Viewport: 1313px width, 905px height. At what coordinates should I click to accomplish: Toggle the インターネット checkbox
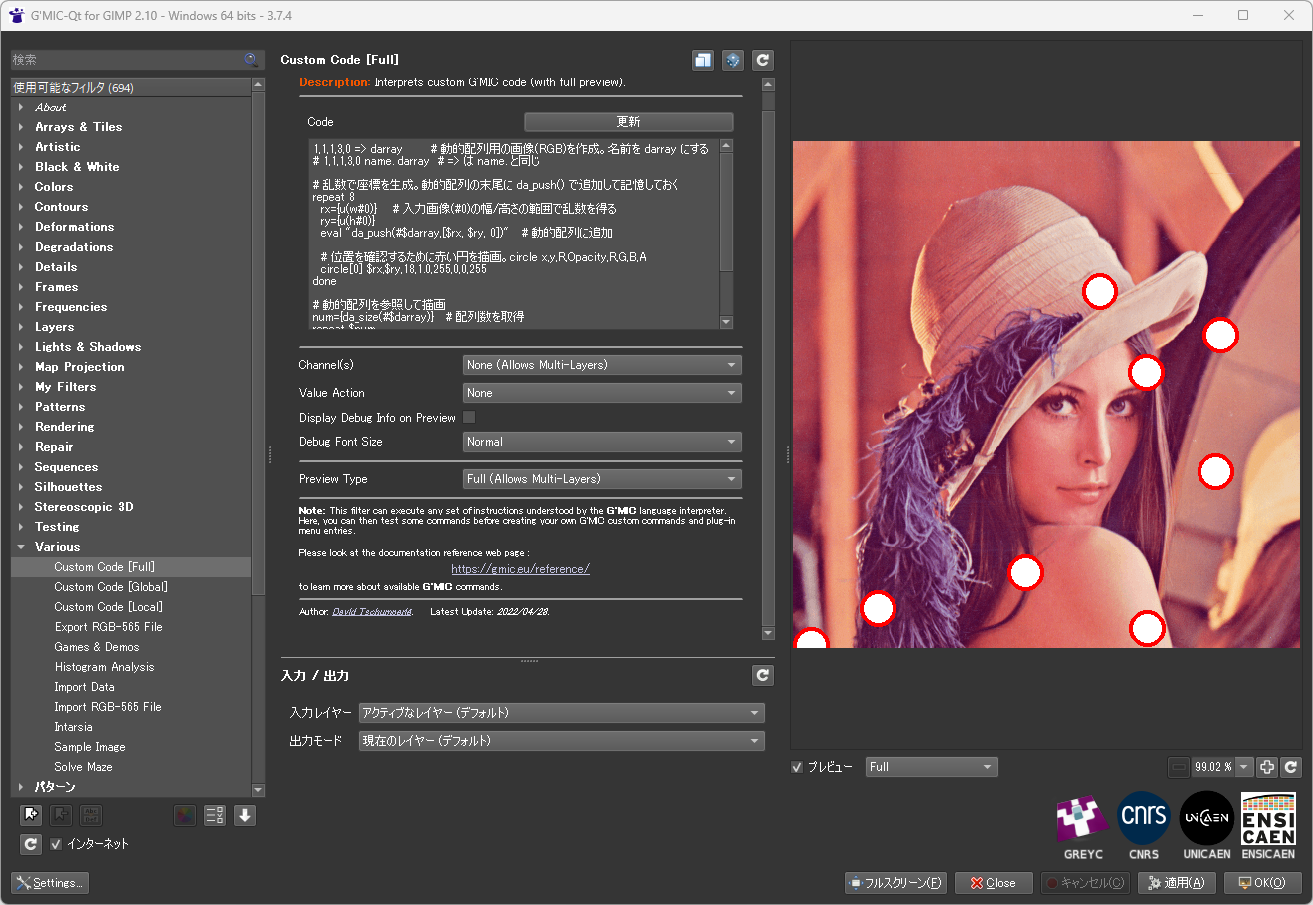click(x=56, y=844)
